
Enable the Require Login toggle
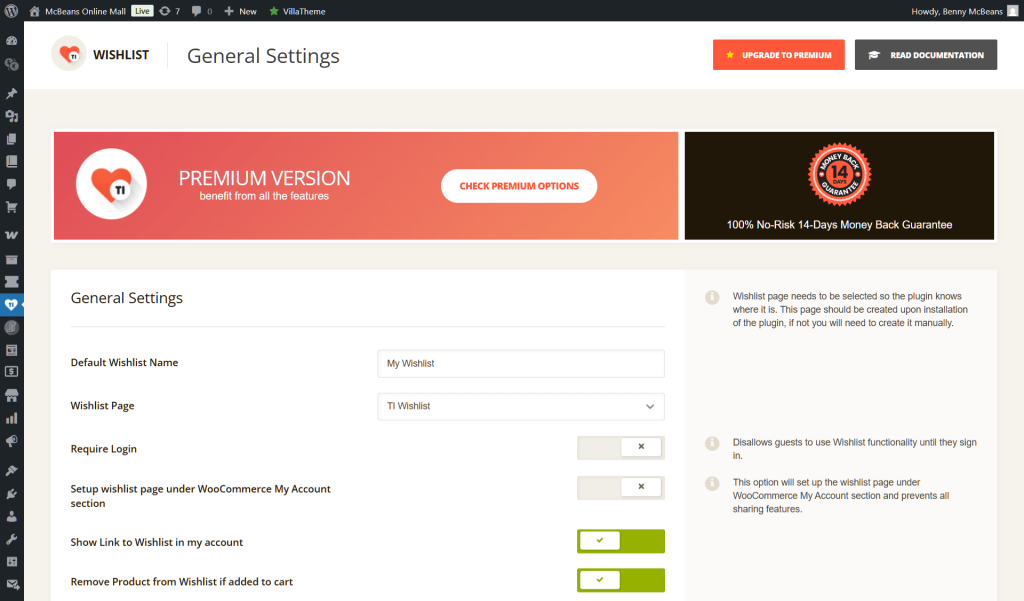(620, 447)
